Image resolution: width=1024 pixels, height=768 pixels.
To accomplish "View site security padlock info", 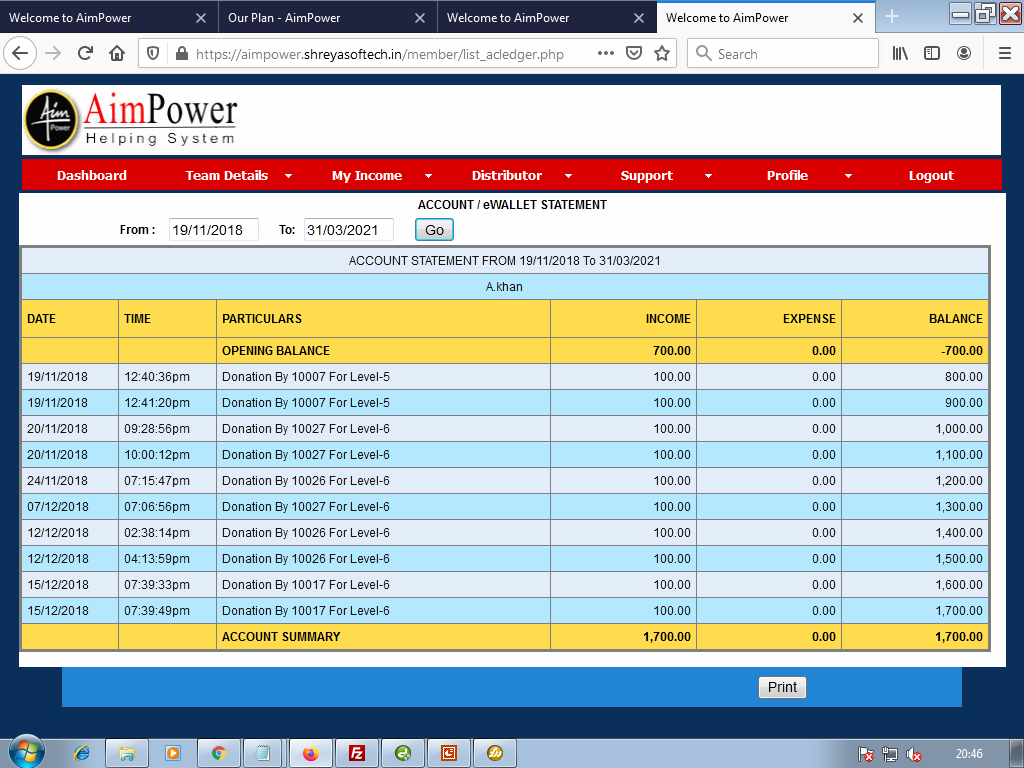I will (182, 54).
